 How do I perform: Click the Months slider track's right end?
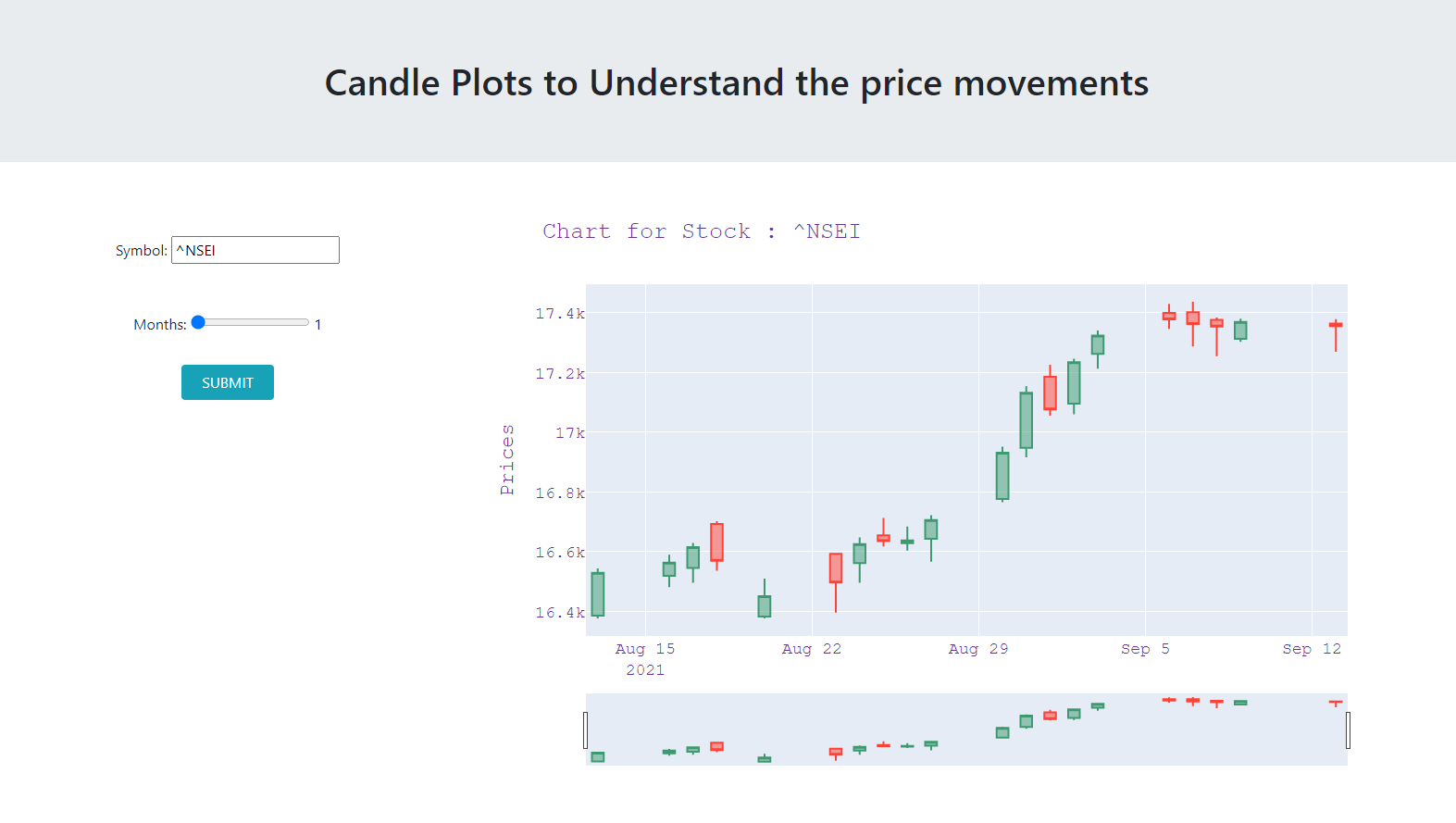(305, 322)
